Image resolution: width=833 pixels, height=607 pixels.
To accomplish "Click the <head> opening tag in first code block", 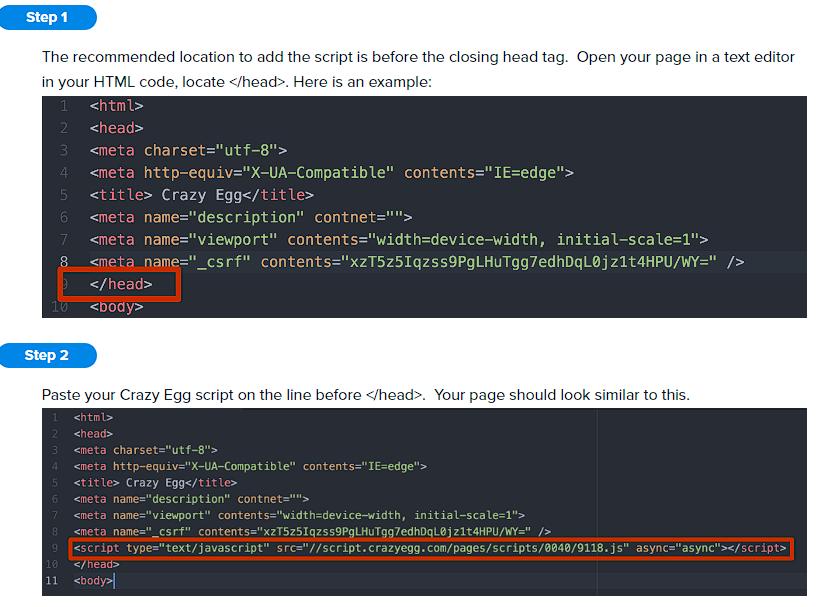I will [x=116, y=128].
